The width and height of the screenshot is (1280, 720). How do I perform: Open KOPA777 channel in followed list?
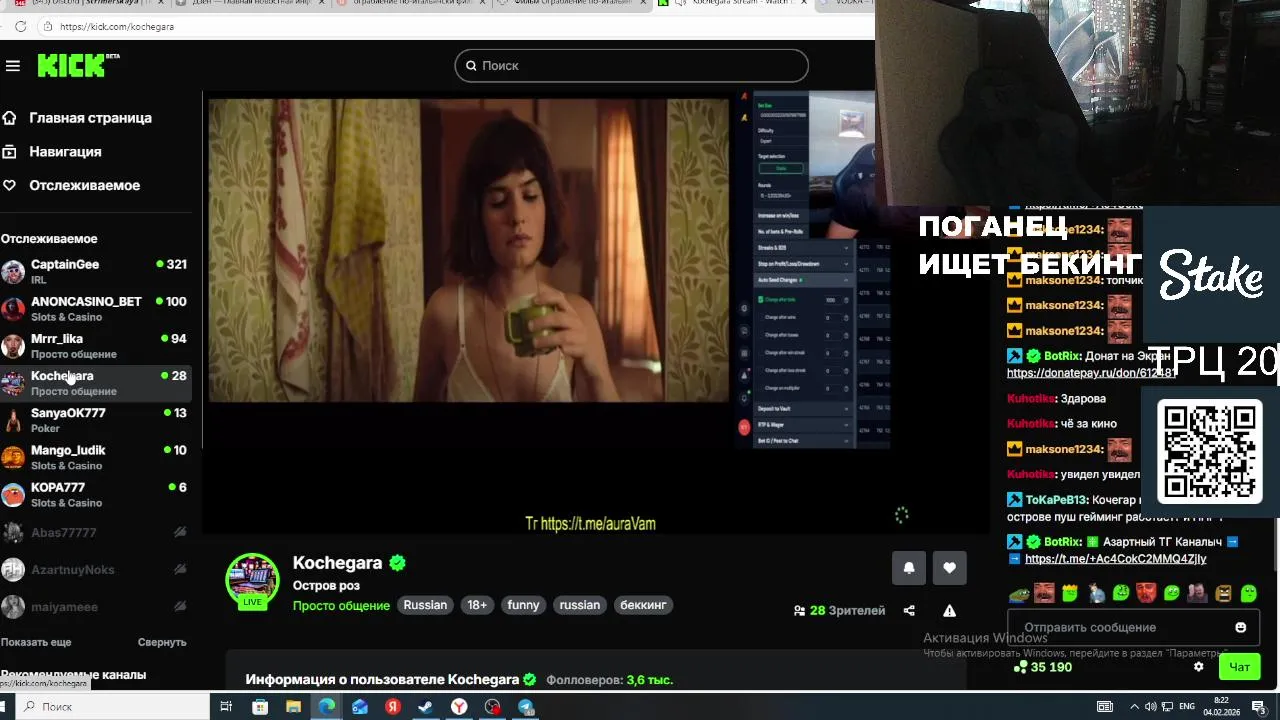(x=95, y=494)
